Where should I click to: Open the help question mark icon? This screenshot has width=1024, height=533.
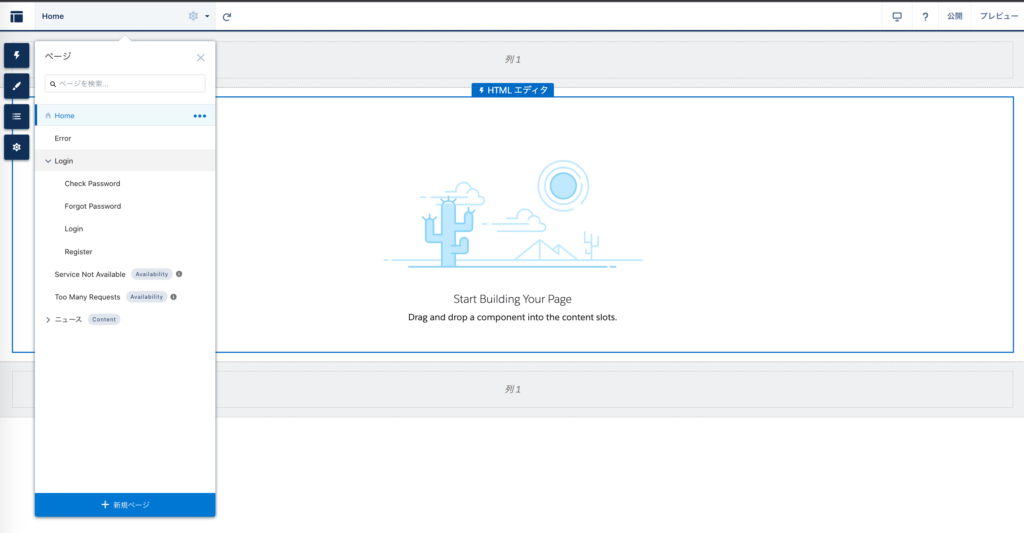[x=925, y=17]
